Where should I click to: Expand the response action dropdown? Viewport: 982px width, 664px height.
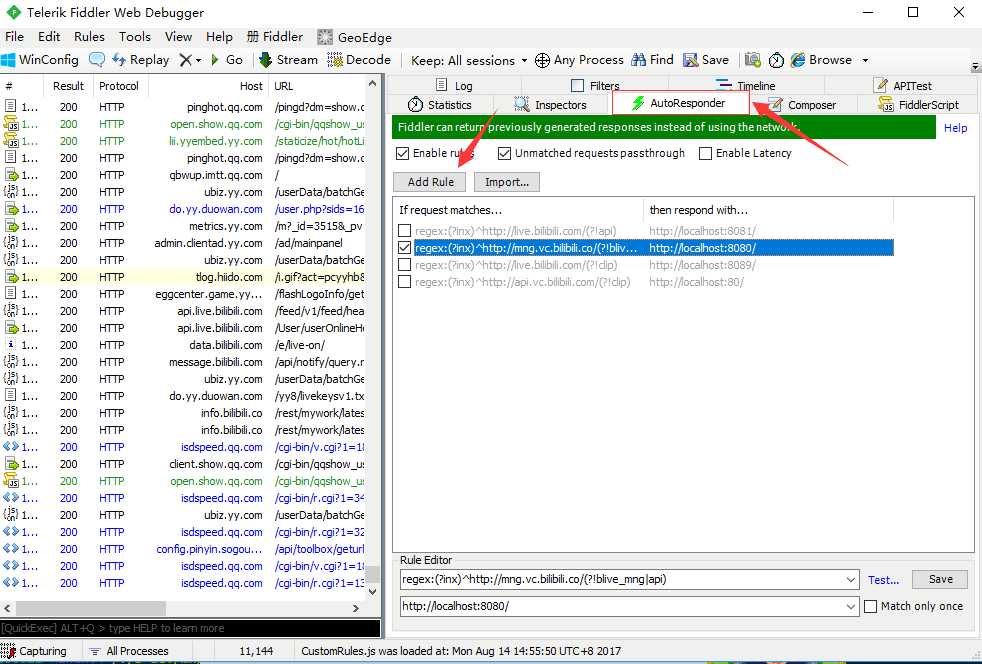(x=850, y=606)
